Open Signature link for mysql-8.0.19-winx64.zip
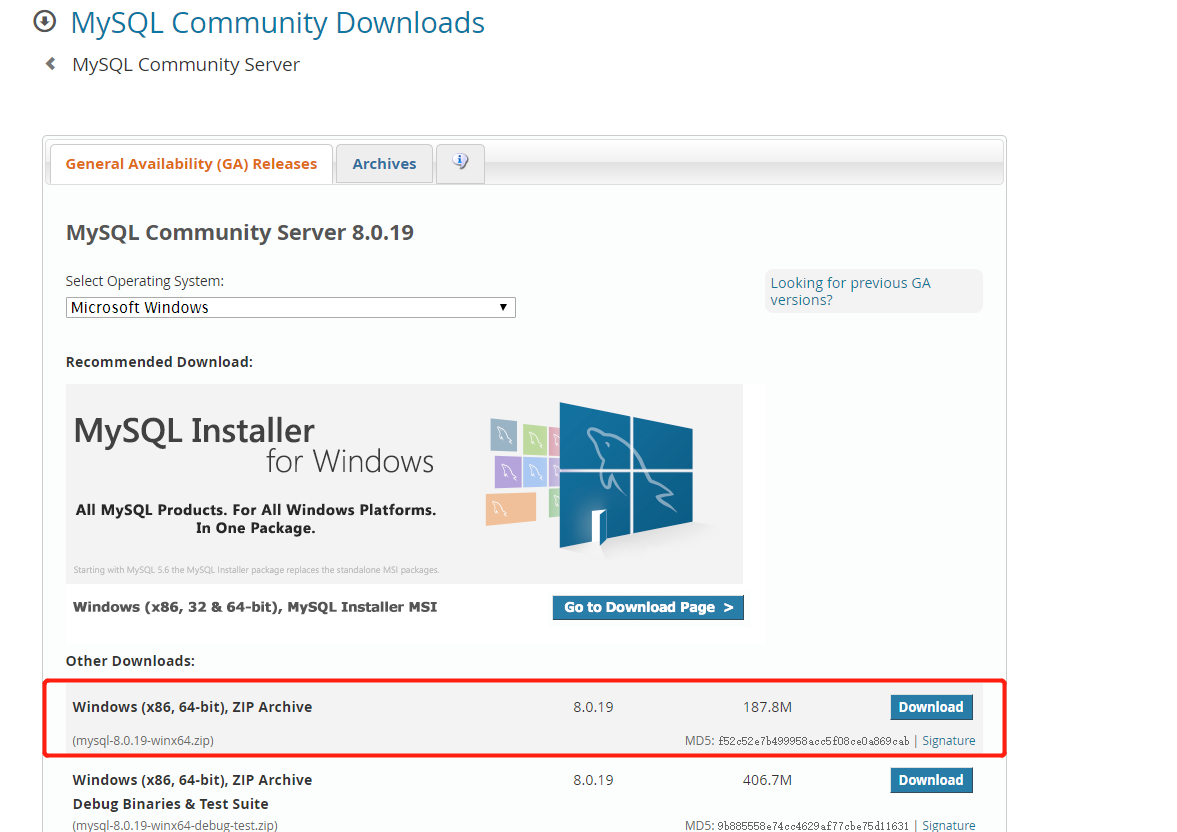Image resolution: width=1177 pixels, height=832 pixels. 948,740
